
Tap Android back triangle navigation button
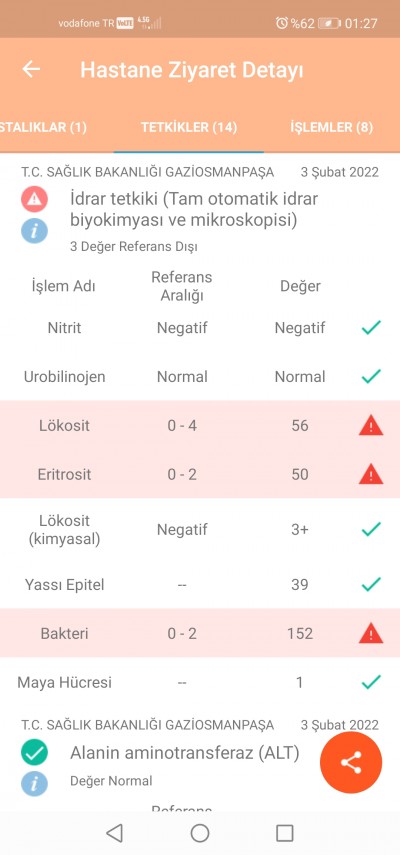(114, 833)
